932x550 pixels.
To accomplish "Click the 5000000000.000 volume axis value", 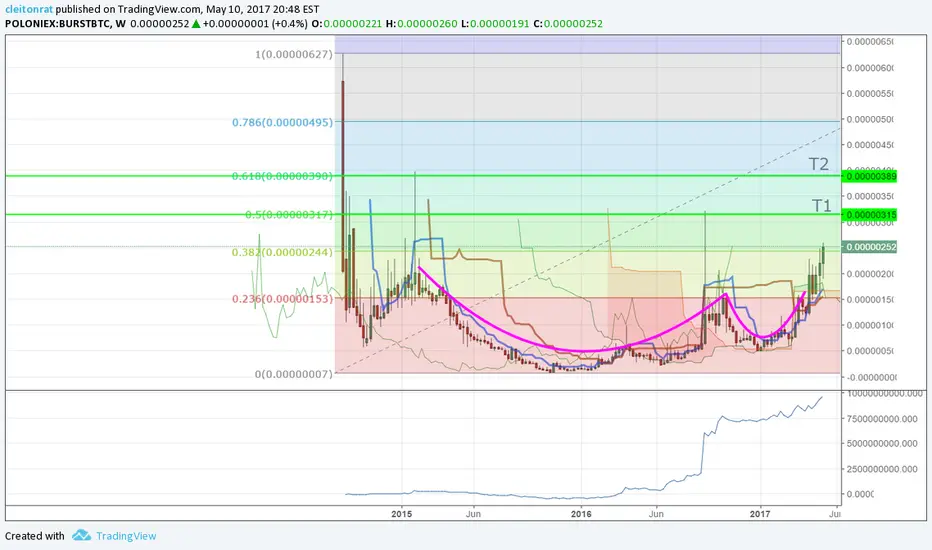I will pos(882,444).
